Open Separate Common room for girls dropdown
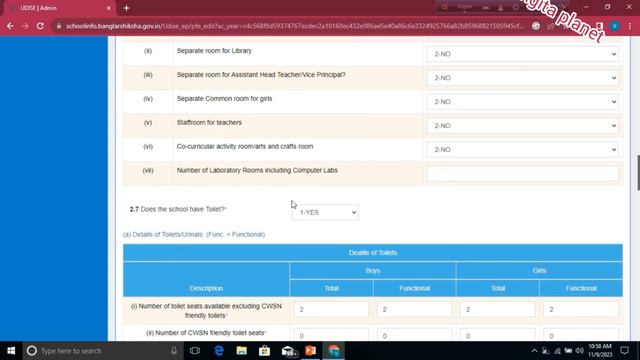The image size is (640, 360). (x=522, y=102)
